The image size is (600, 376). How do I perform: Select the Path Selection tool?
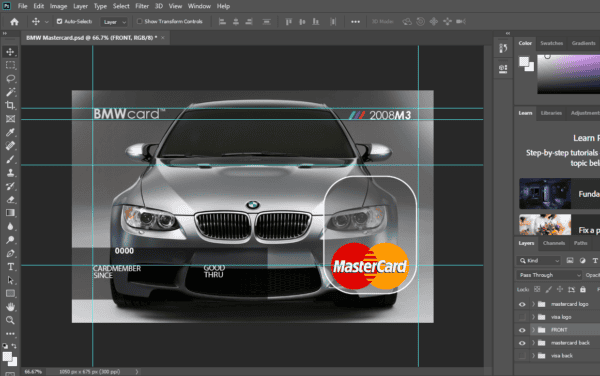pos(10,280)
